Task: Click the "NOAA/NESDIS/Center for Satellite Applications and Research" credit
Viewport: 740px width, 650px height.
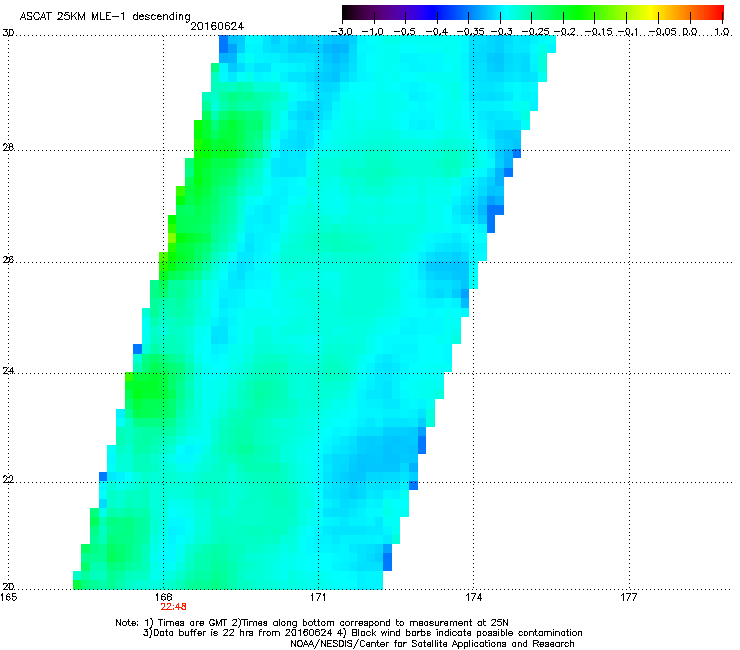Action: click(432, 644)
